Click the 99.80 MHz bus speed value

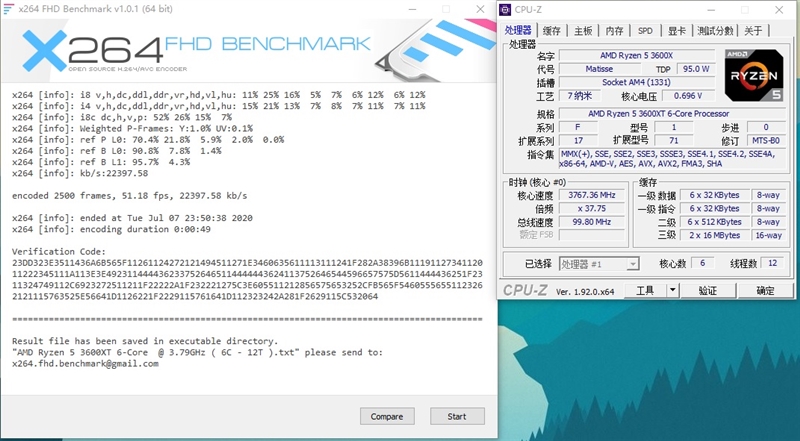click(592, 222)
